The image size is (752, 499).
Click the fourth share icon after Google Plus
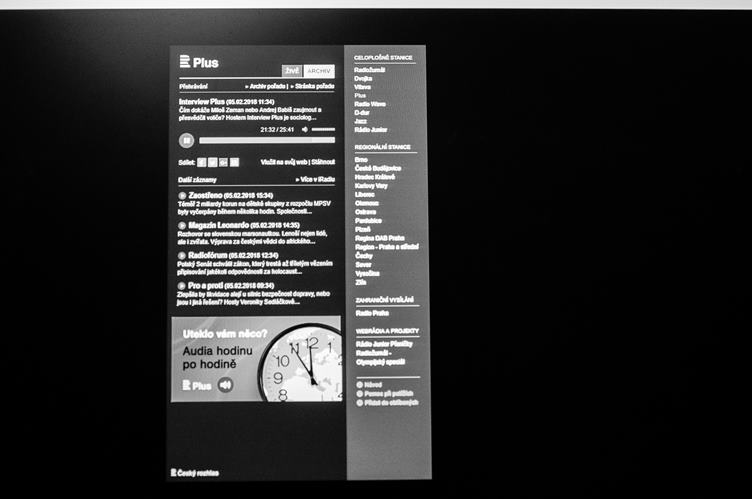(x=235, y=163)
